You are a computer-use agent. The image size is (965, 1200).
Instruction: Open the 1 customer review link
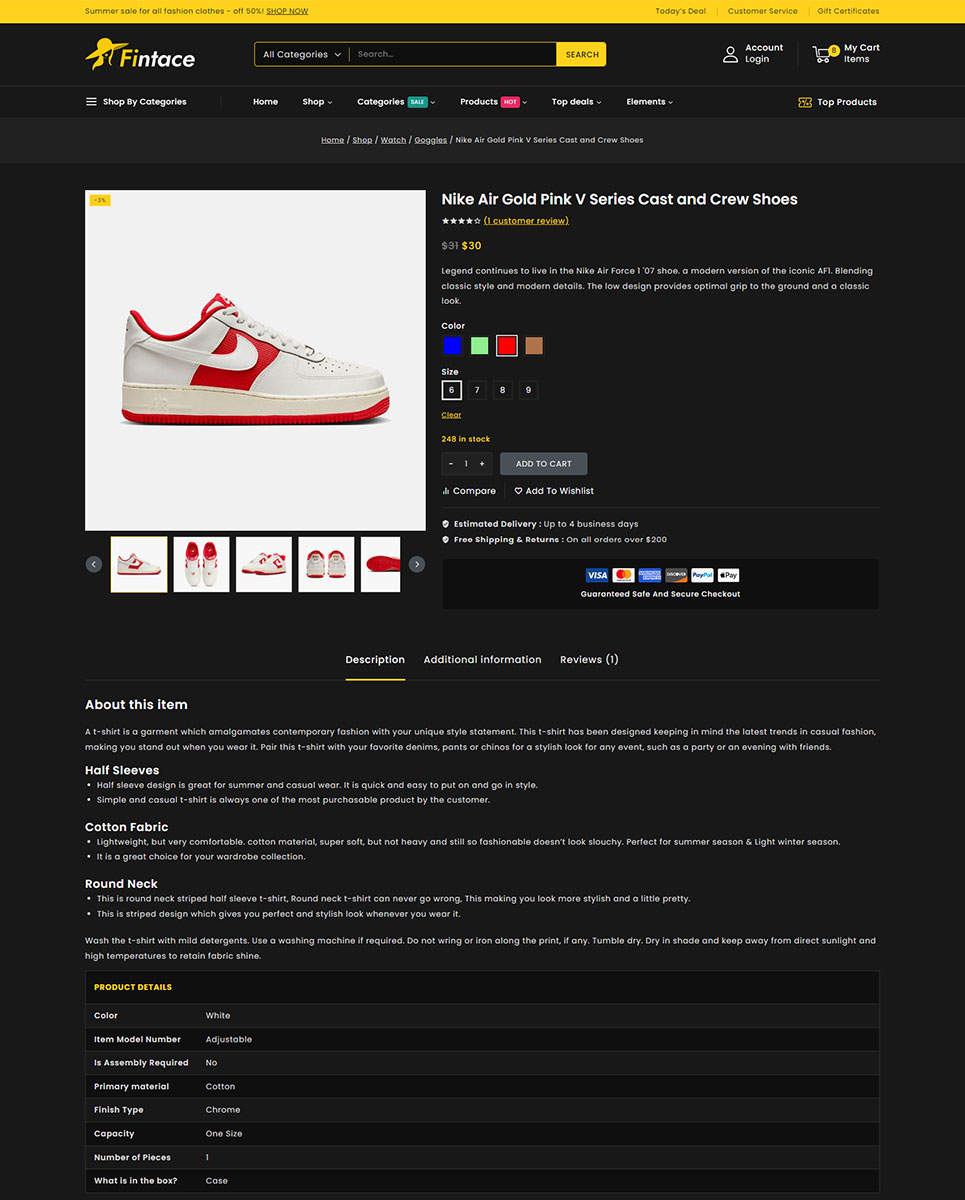[526, 221]
